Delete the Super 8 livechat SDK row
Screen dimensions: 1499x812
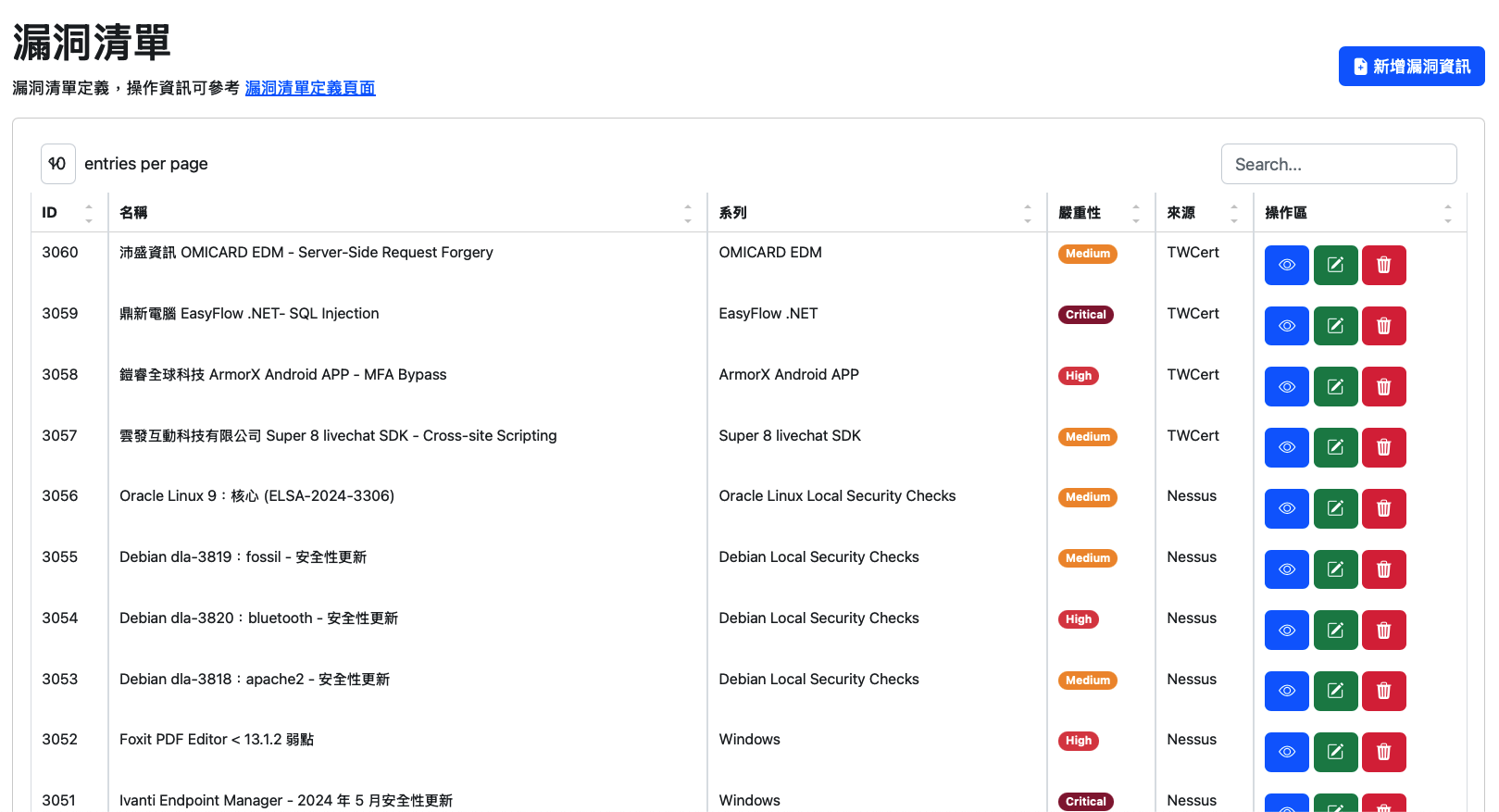tap(1383, 447)
